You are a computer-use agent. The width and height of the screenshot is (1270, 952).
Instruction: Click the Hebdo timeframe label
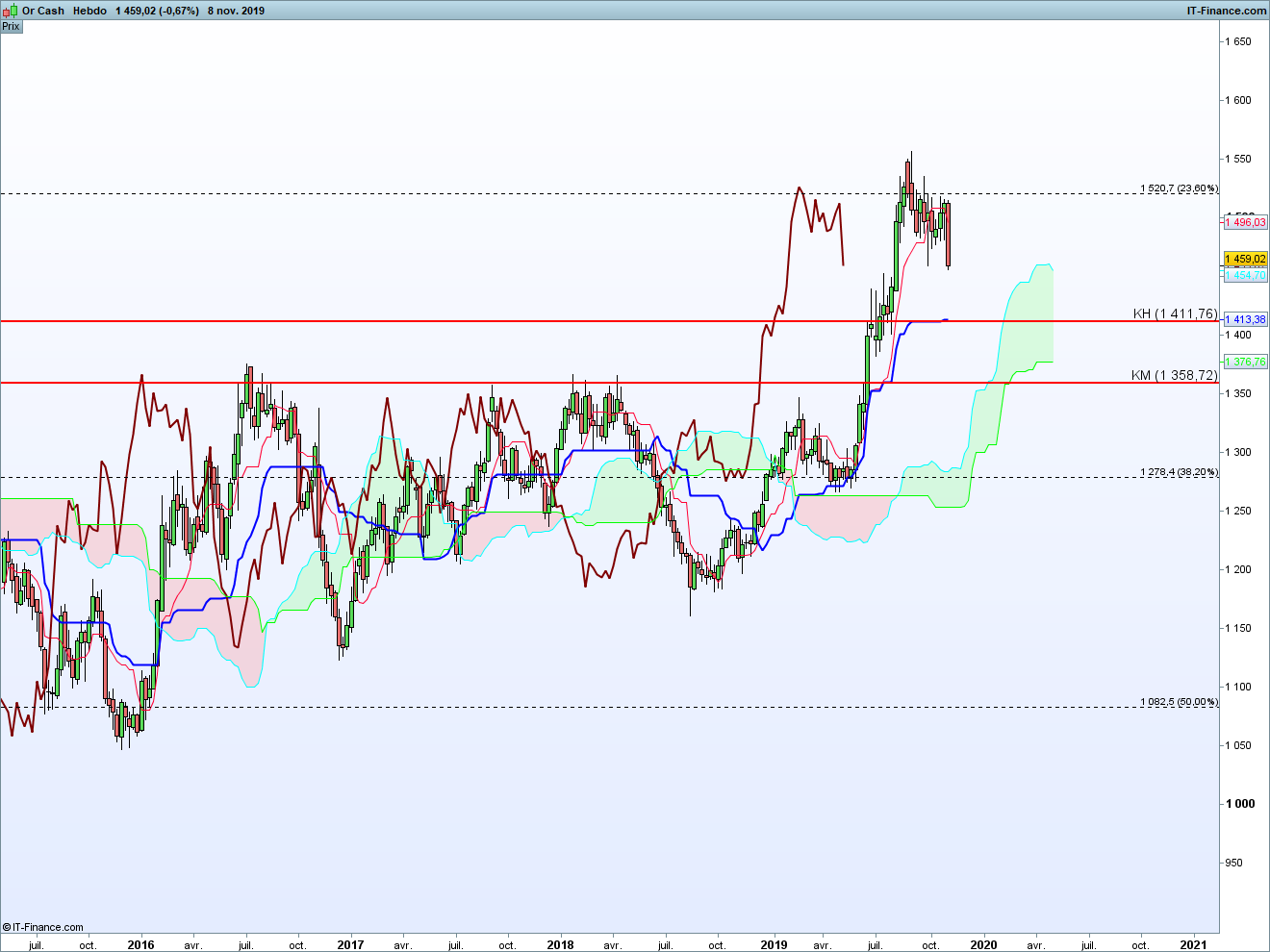[89, 11]
